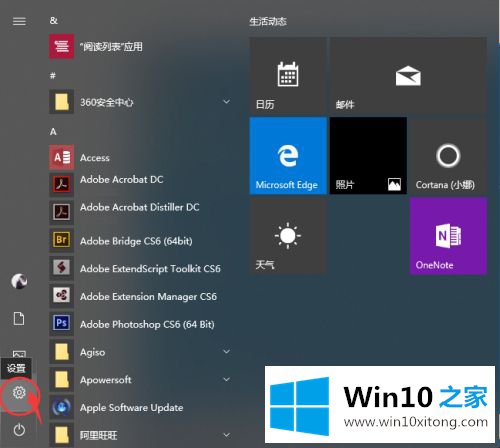Click the "Adobe Extension Manager CS6" label
This screenshot has width=500, height=448.
[148, 297]
